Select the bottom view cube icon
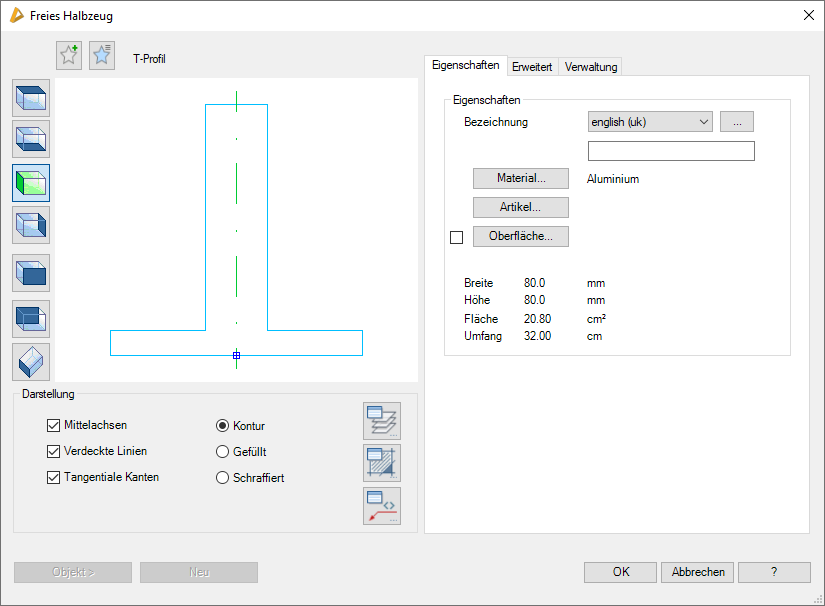This screenshot has width=825, height=606. [31, 139]
